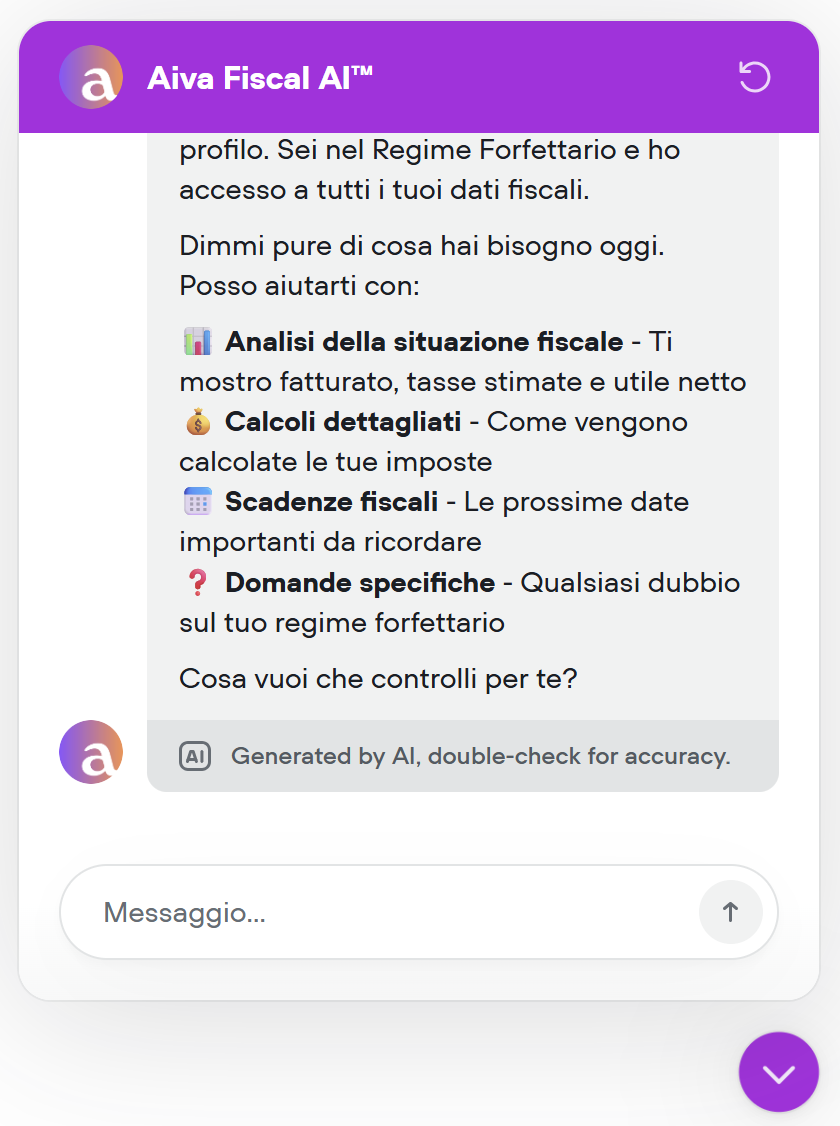This screenshot has height=1126, width=840.
Task: Click the AI badge in the disclaimer bar
Action: (x=195, y=756)
